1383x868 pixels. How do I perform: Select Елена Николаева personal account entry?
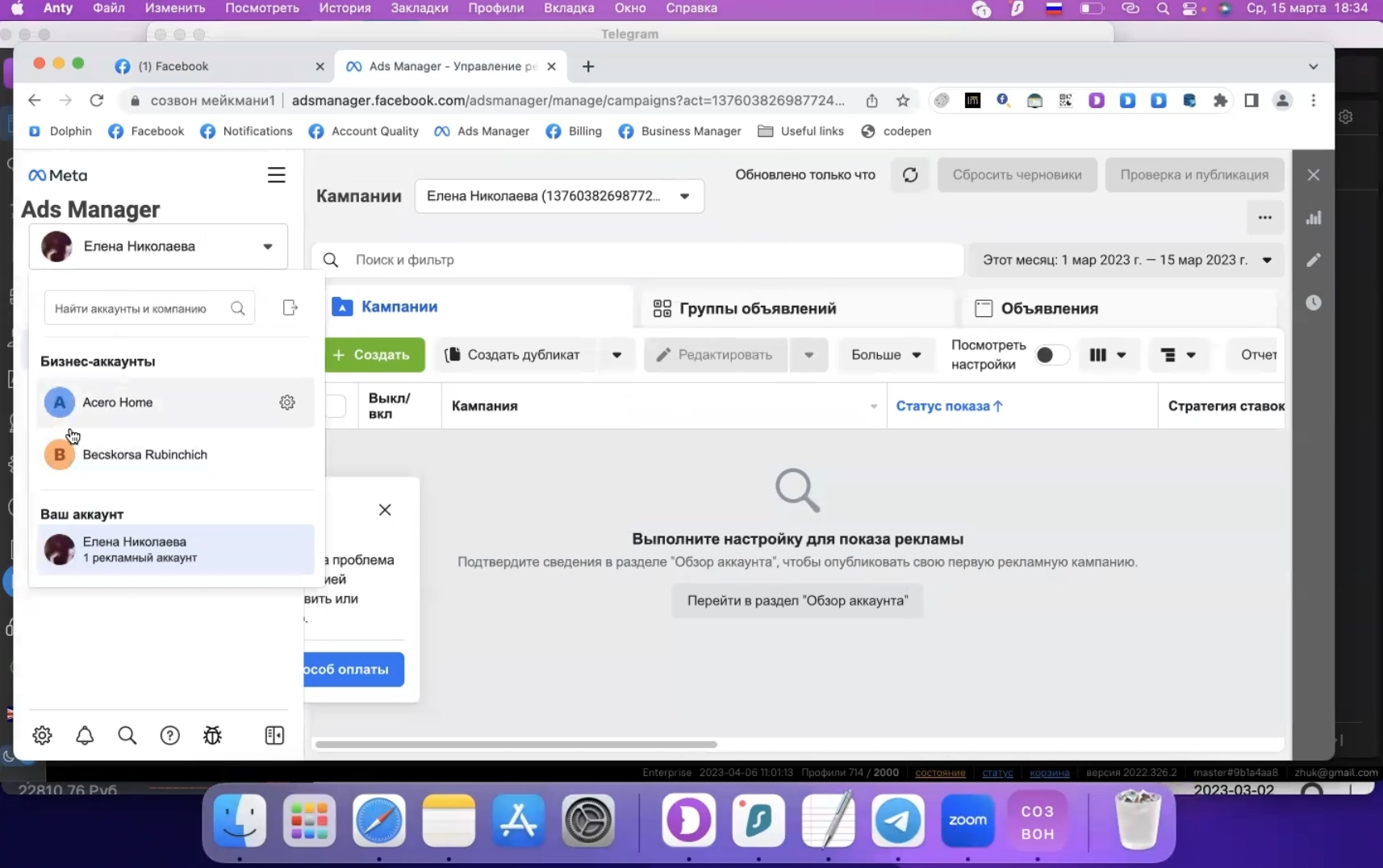(x=175, y=549)
